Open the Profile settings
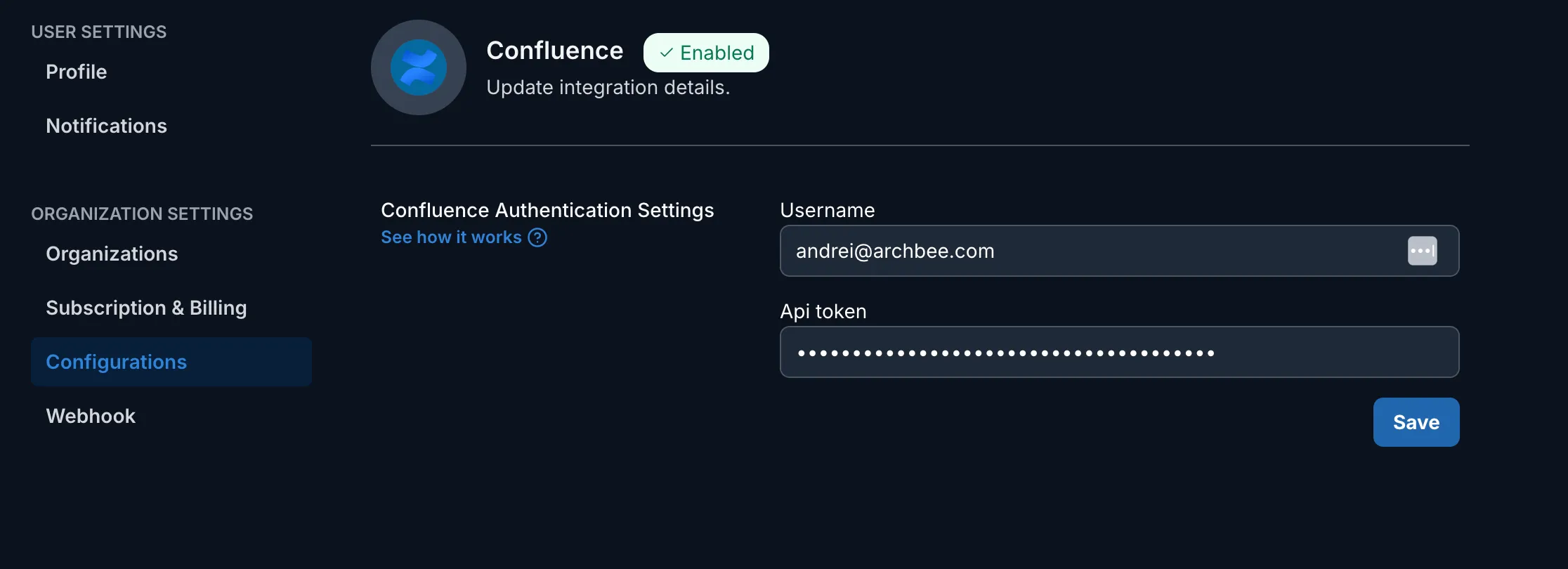This screenshot has height=569, width=1568. pos(77,72)
